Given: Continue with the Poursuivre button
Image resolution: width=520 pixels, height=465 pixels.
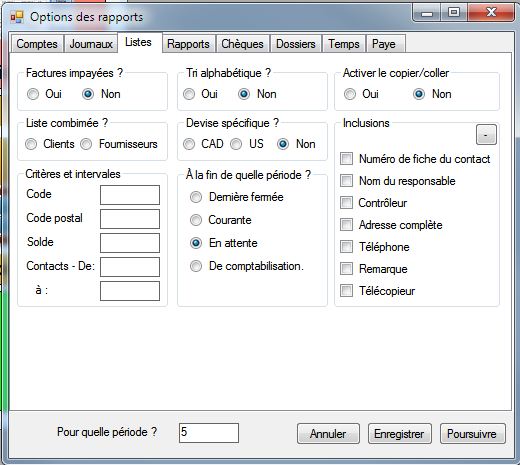Looking at the screenshot, I should click(472, 434).
